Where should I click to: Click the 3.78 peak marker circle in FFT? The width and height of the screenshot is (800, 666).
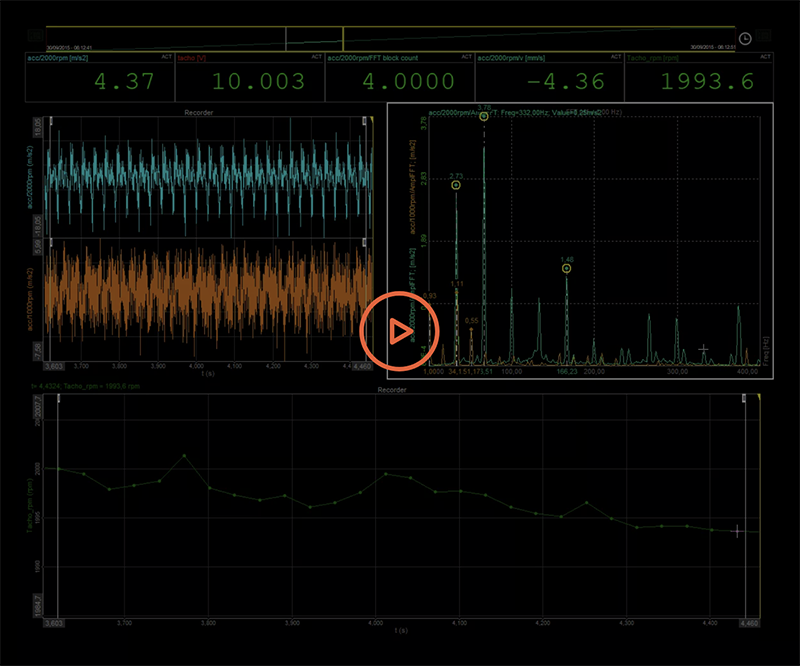pyautogui.click(x=484, y=117)
